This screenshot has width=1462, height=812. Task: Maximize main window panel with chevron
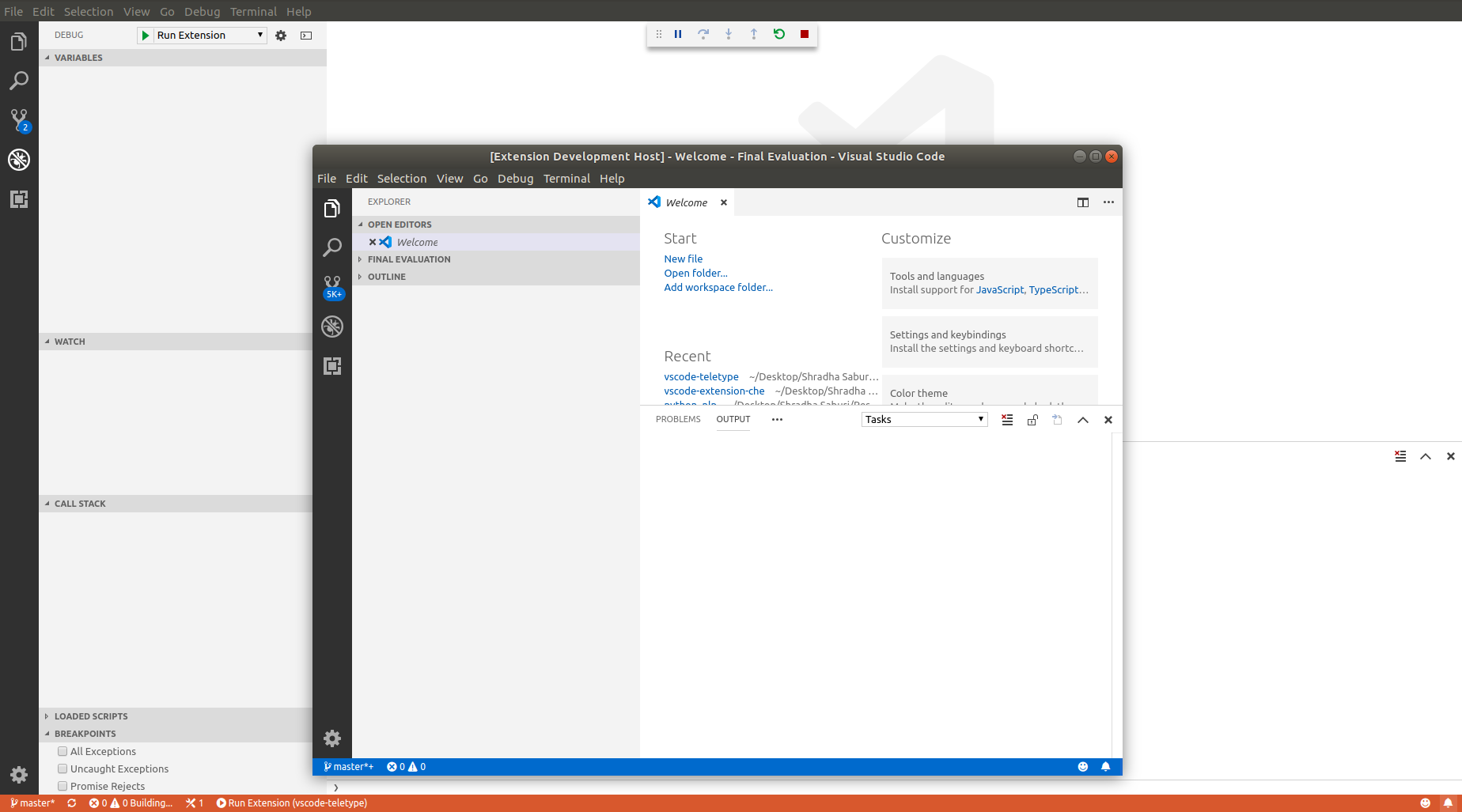pyautogui.click(x=1426, y=456)
